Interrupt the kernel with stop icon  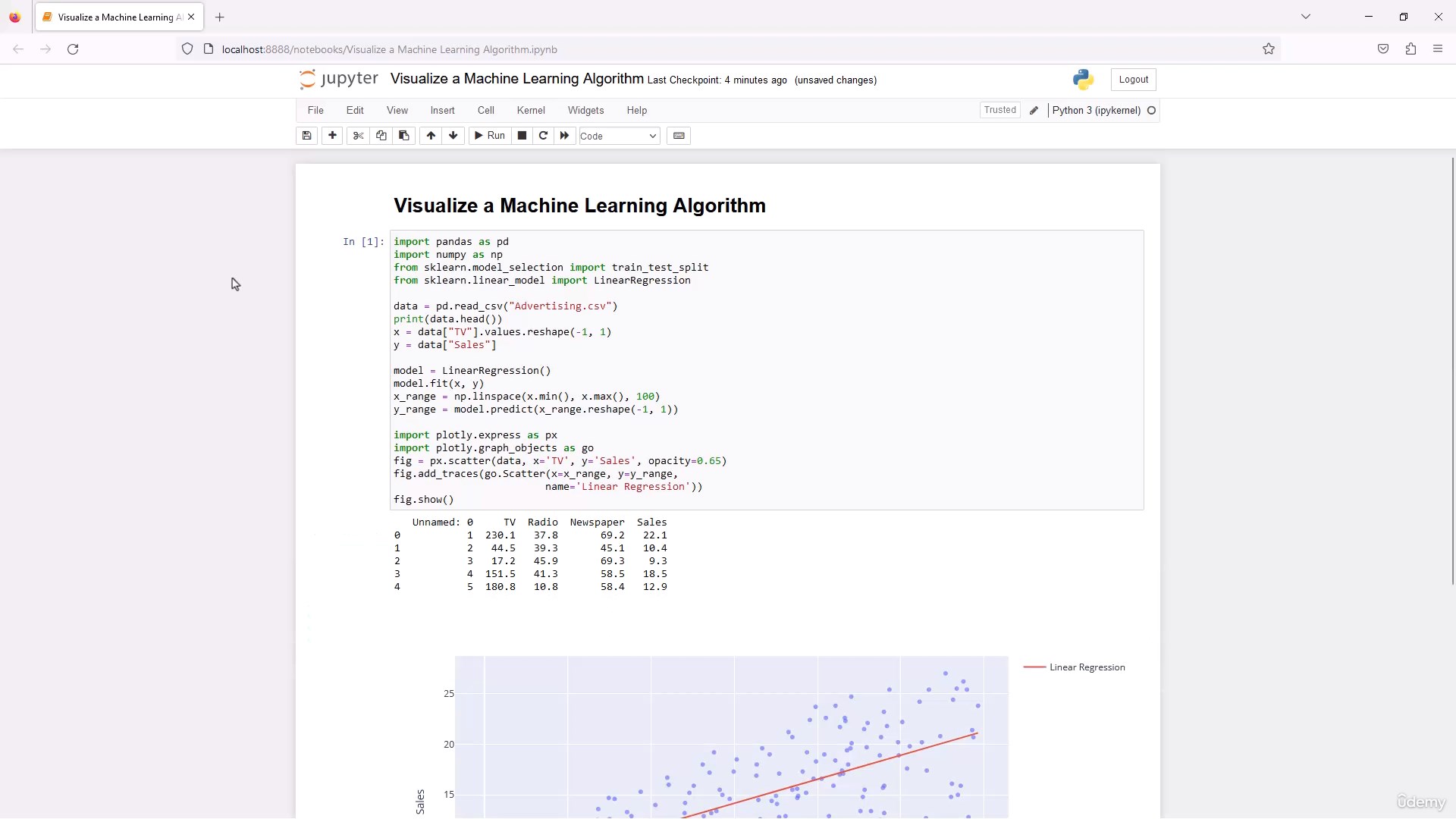tap(522, 136)
